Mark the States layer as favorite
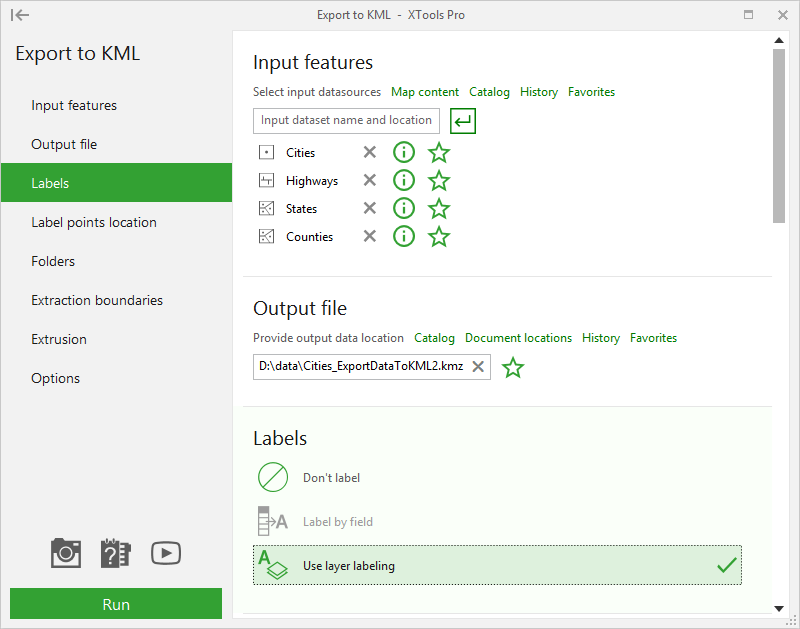 [x=439, y=208]
